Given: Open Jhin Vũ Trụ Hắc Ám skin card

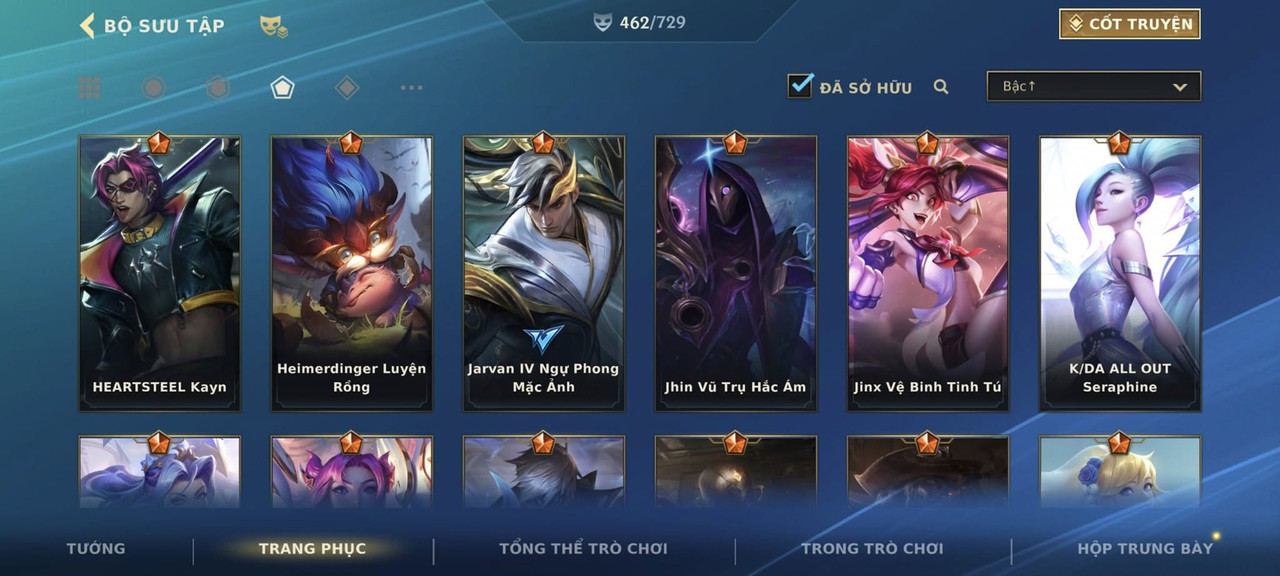Looking at the screenshot, I should [x=736, y=273].
